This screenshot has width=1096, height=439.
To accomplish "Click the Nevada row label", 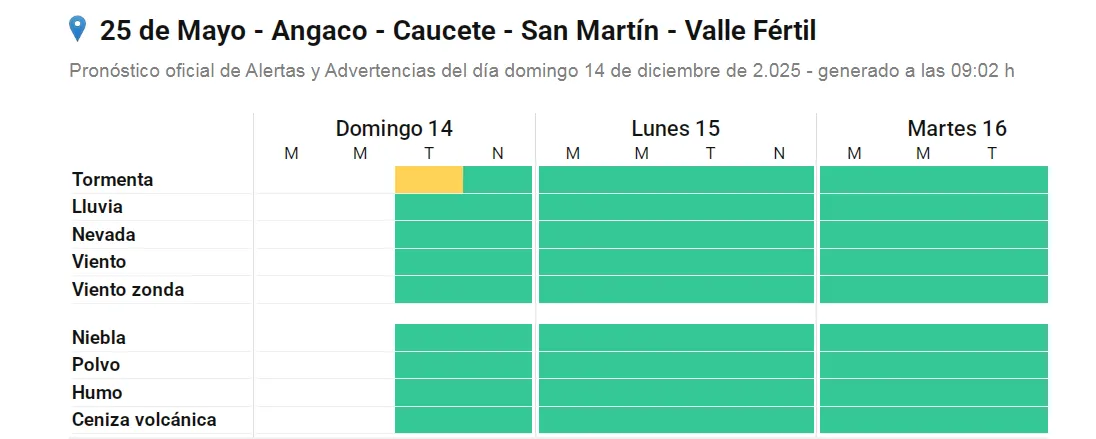I will tap(103, 235).
